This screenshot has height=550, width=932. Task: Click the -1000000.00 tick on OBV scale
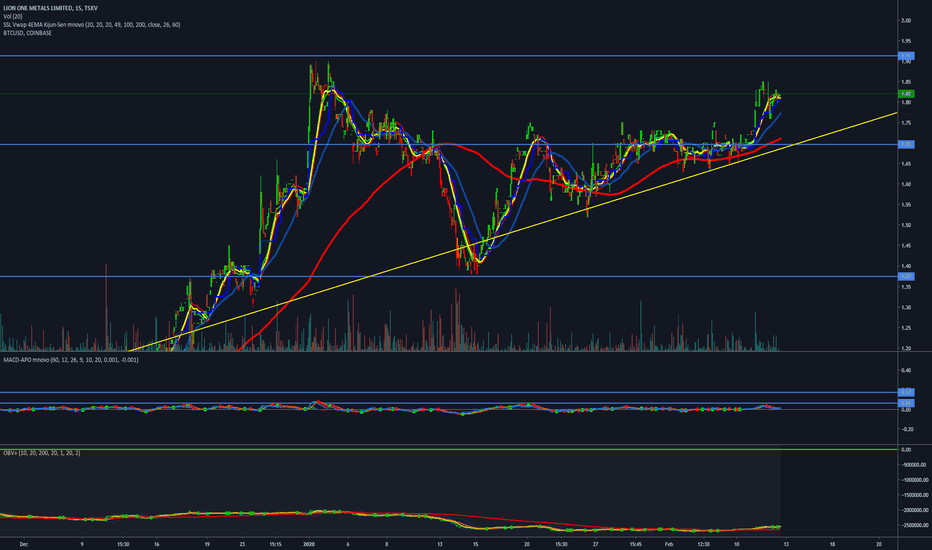pos(914,480)
